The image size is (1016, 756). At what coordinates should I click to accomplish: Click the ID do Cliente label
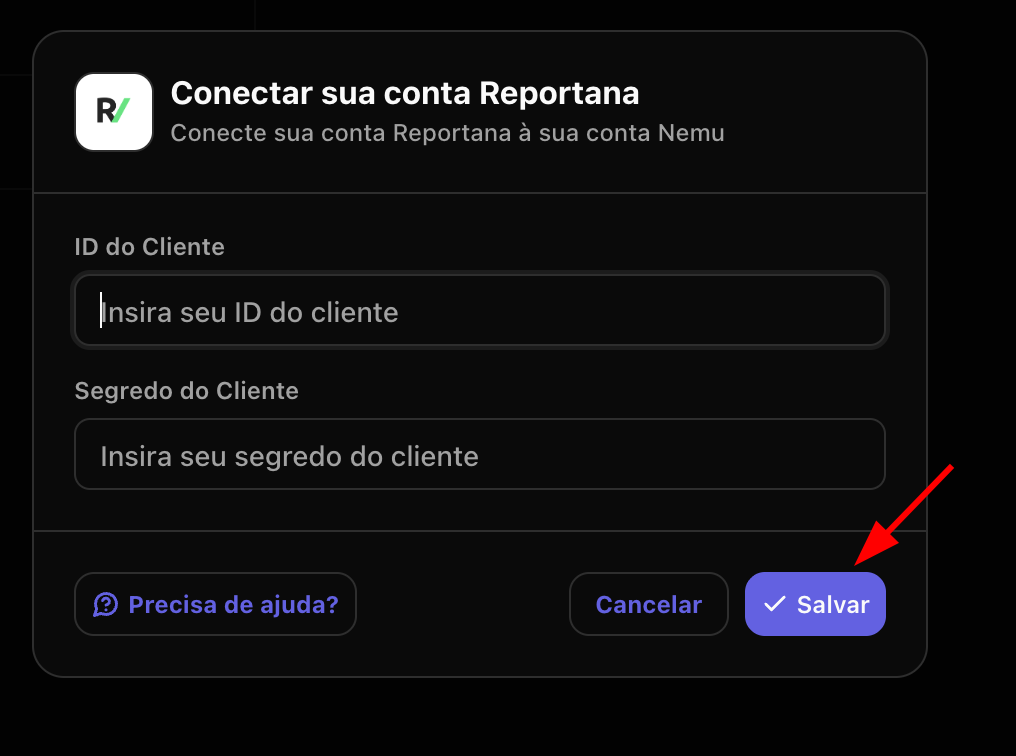(x=150, y=247)
